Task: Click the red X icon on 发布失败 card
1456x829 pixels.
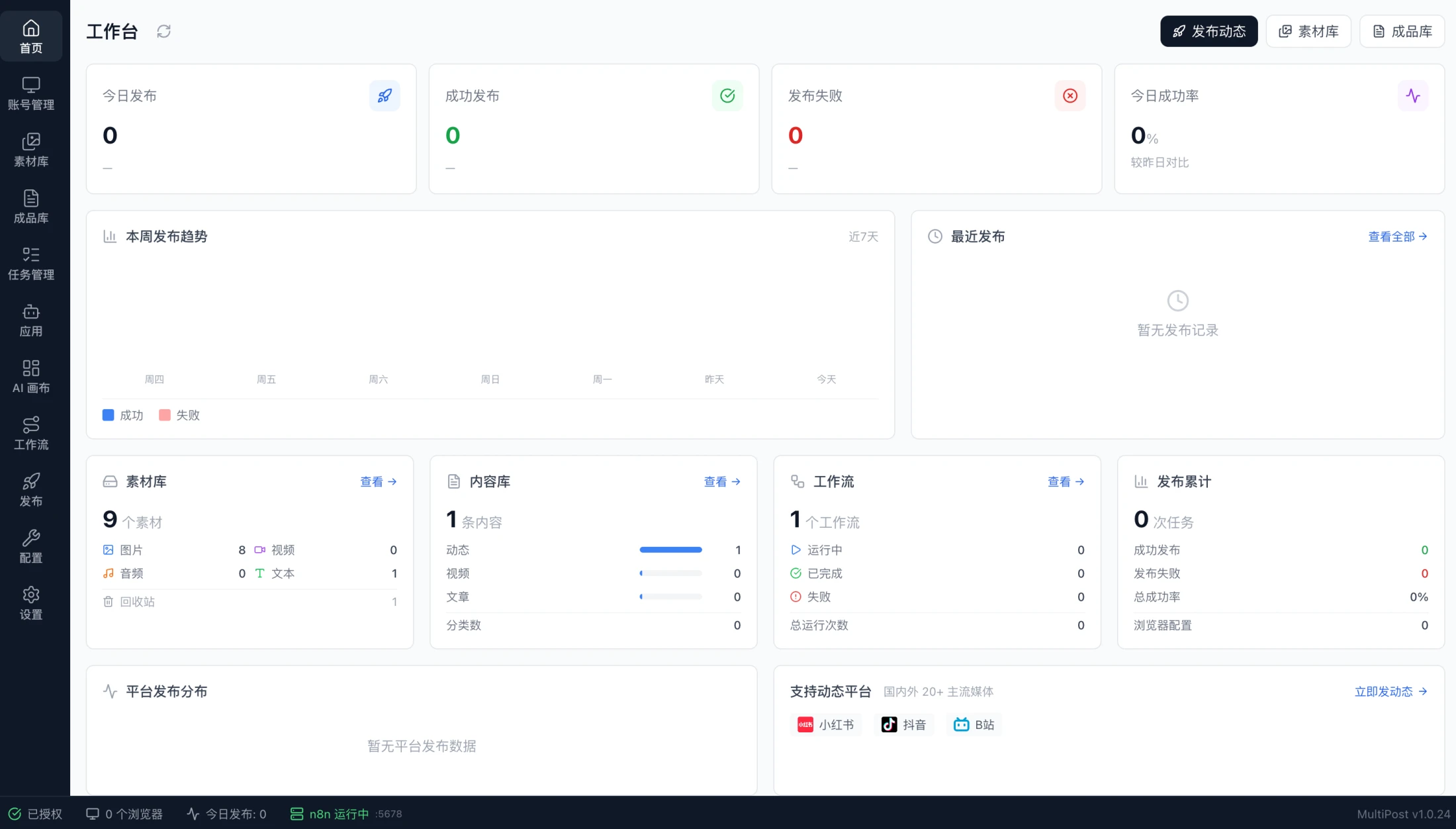Action: 1070,96
